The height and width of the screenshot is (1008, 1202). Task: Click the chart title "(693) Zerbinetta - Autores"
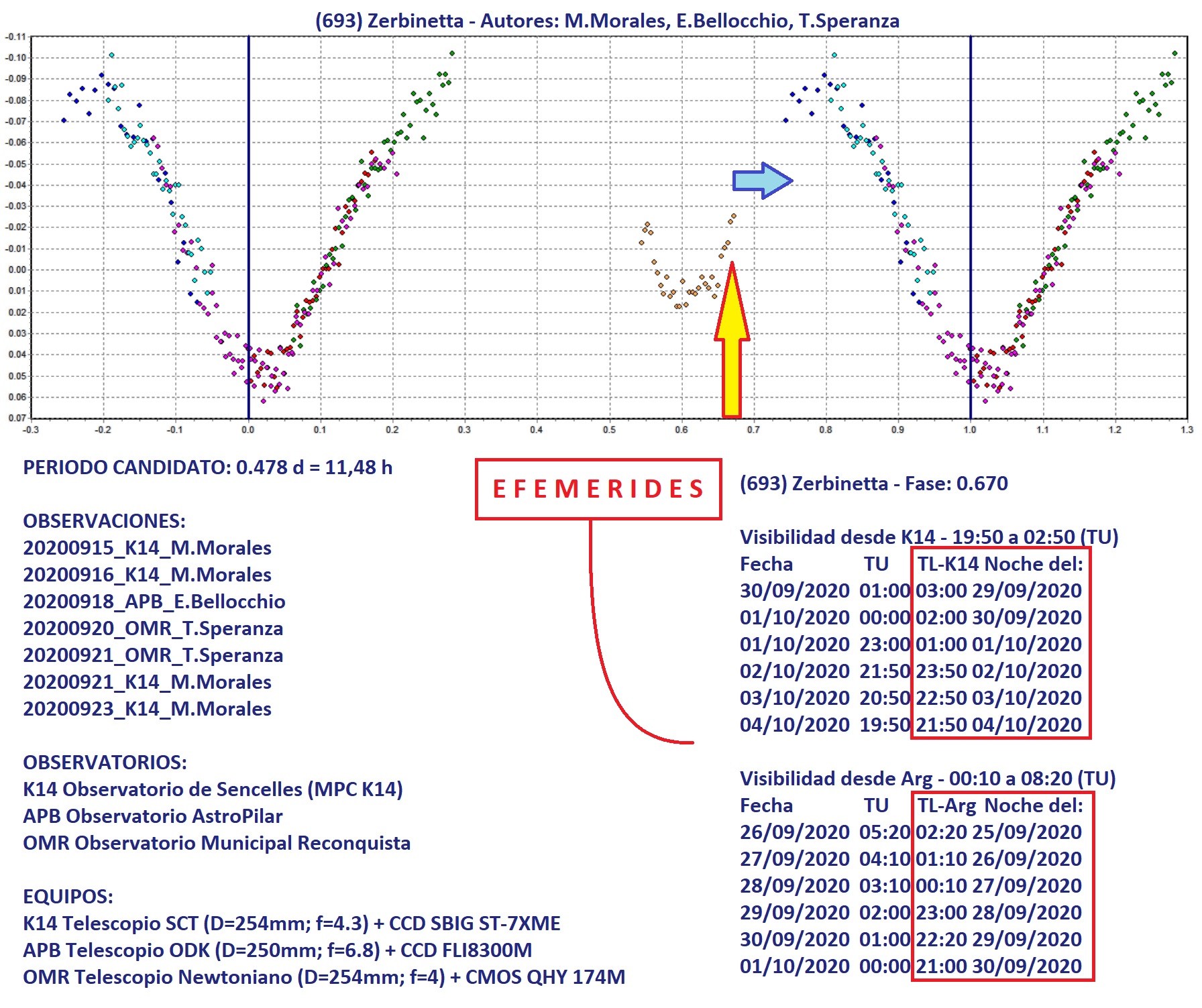click(x=607, y=21)
